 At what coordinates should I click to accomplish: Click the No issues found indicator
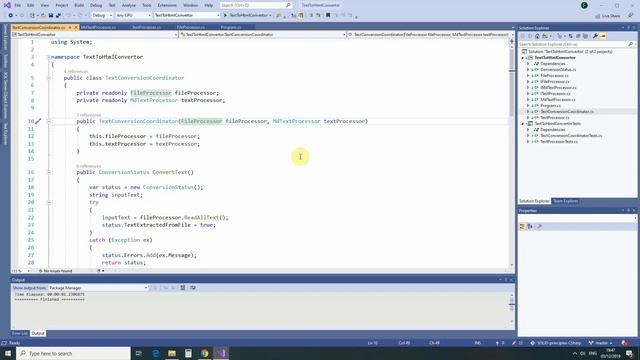point(55,271)
